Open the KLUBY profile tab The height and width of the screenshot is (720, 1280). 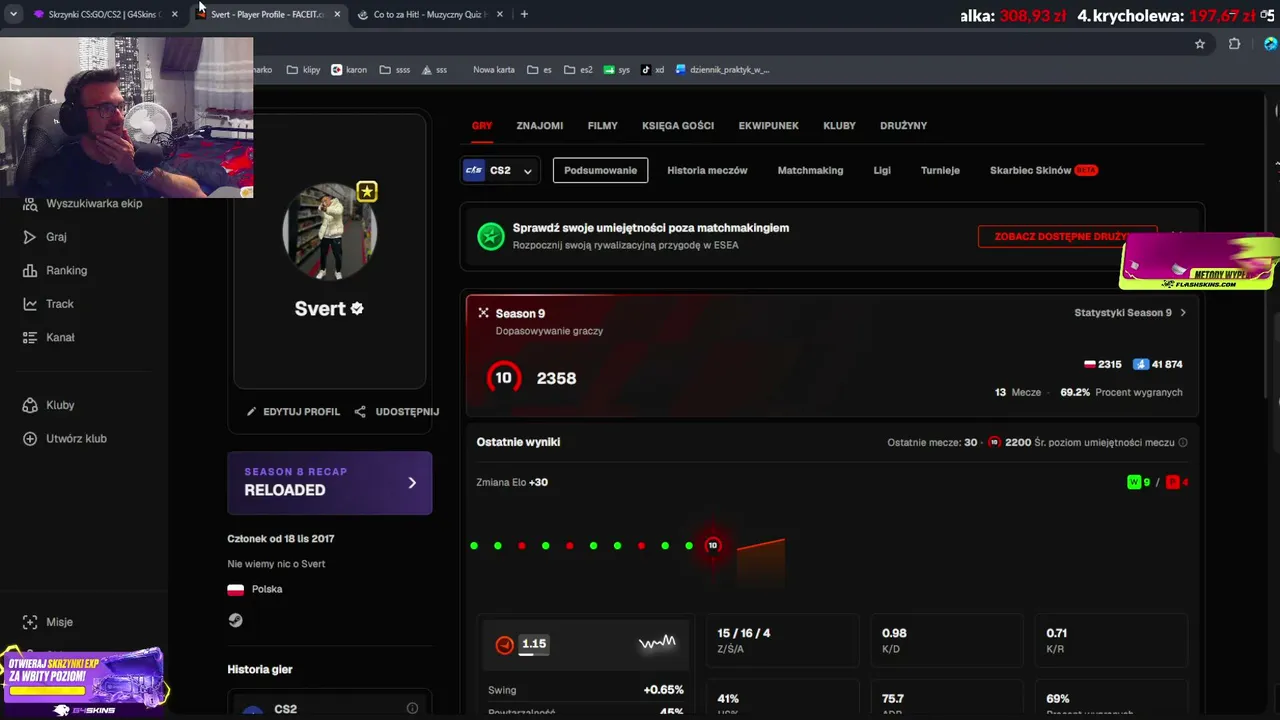click(x=840, y=126)
